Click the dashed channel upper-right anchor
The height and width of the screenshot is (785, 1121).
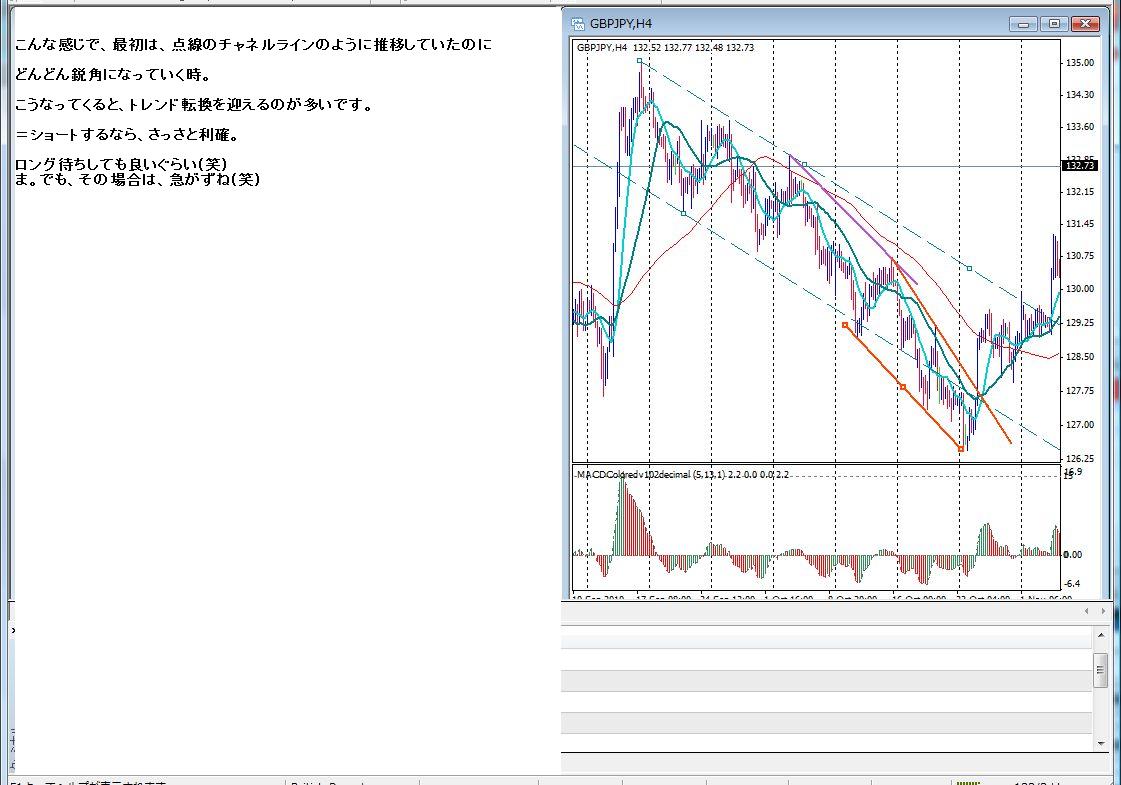969,268
